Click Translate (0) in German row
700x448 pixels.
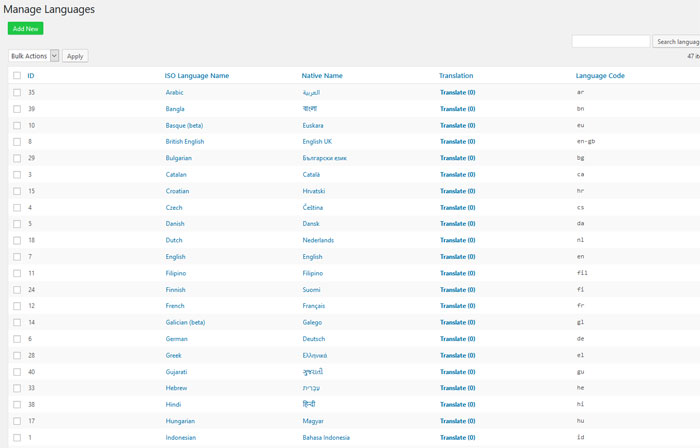coord(458,339)
